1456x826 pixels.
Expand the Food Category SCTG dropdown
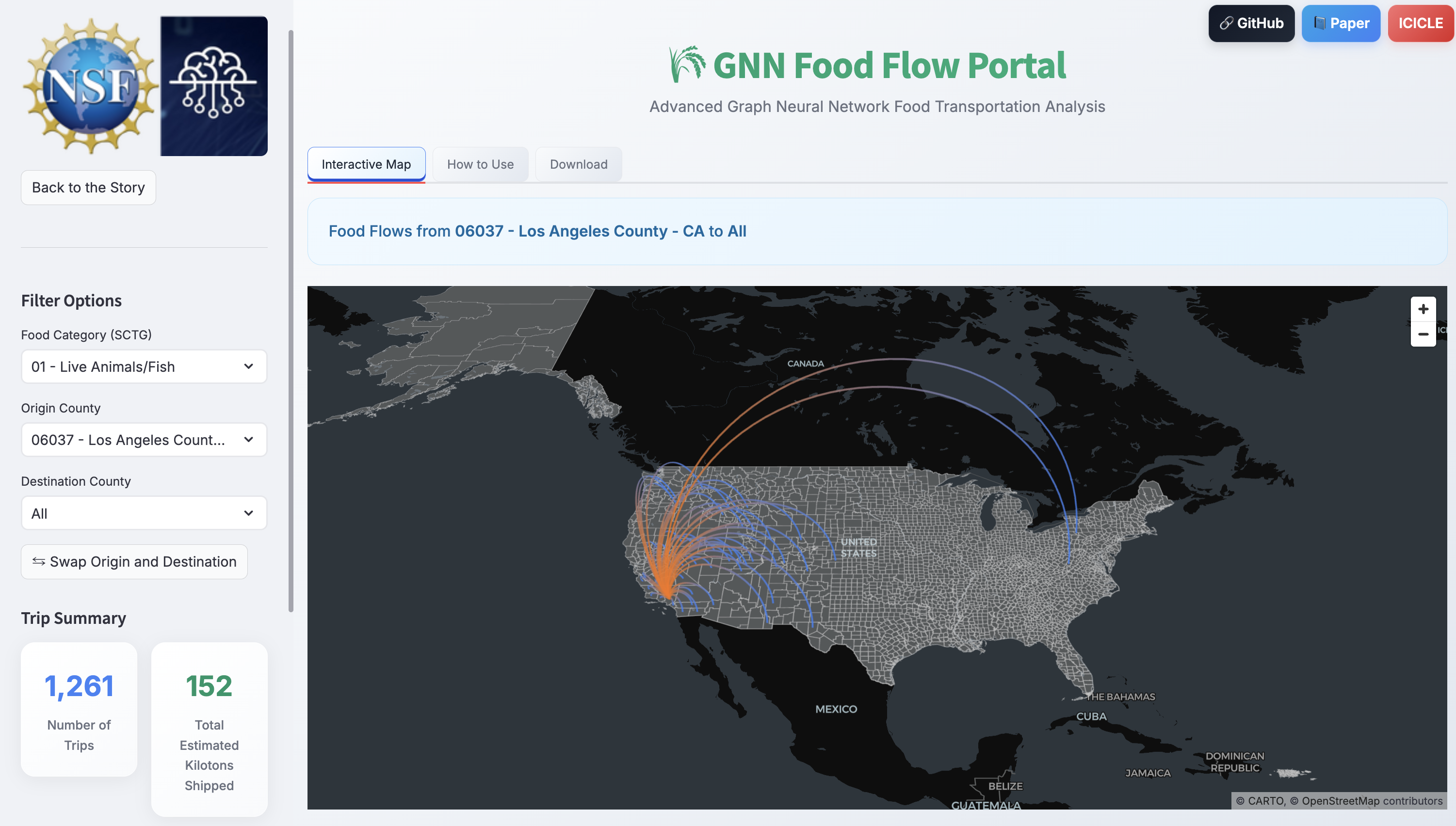point(144,366)
